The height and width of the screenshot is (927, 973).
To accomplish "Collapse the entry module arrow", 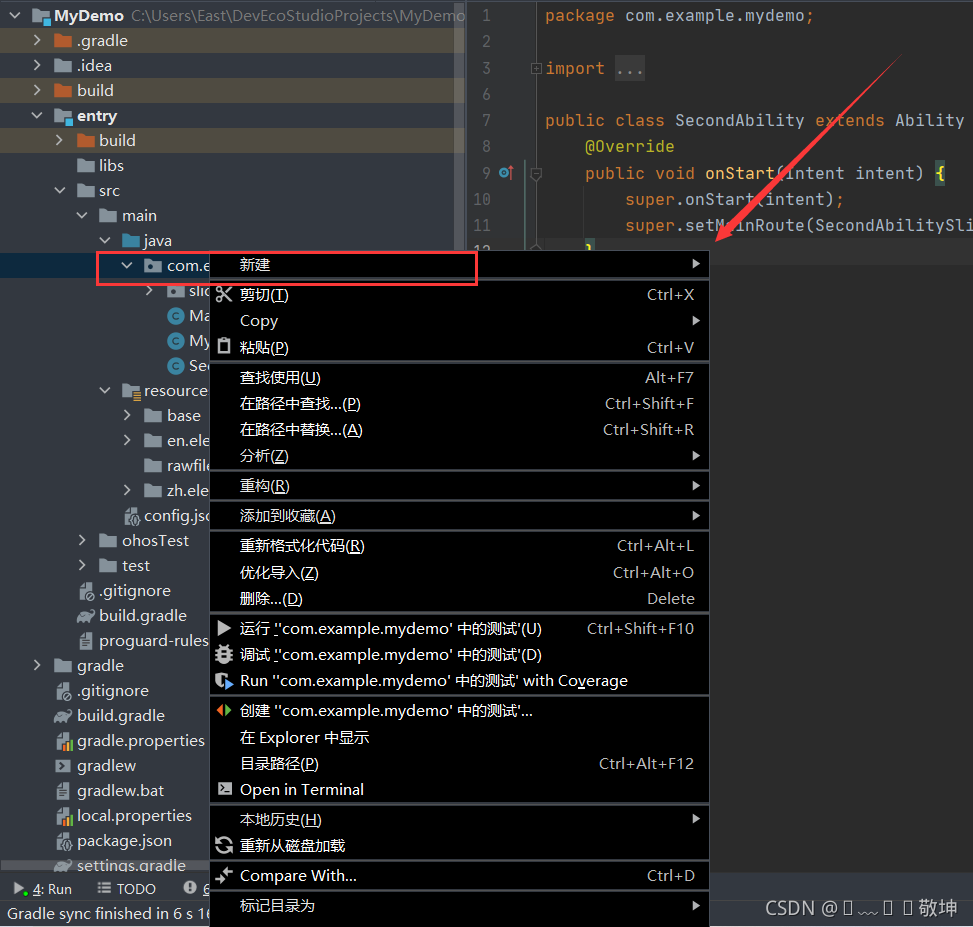I will tap(37, 116).
